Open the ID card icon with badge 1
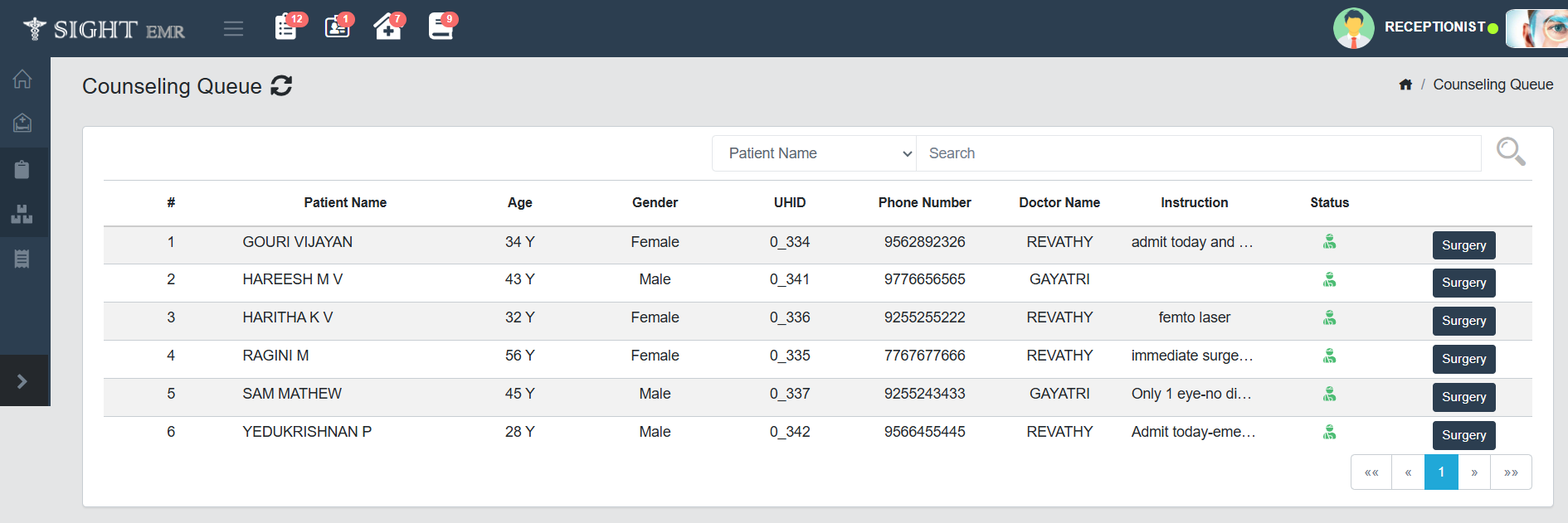The height and width of the screenshot is (523, 1568). pos(337,27)
